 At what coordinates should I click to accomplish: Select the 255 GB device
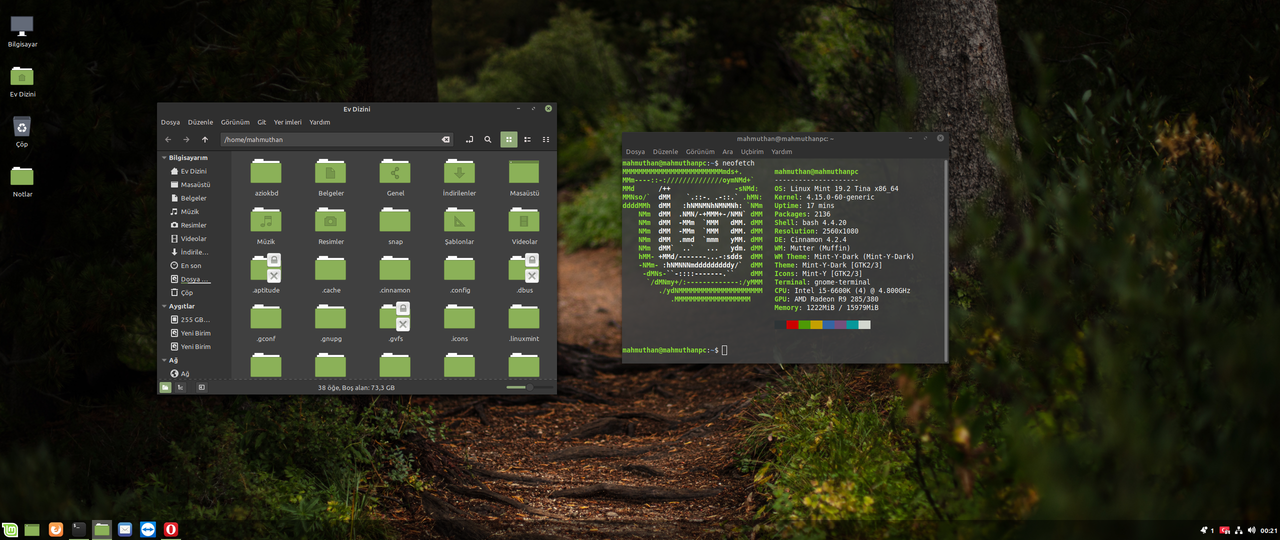pyautogui.click(x=195, y=320)
